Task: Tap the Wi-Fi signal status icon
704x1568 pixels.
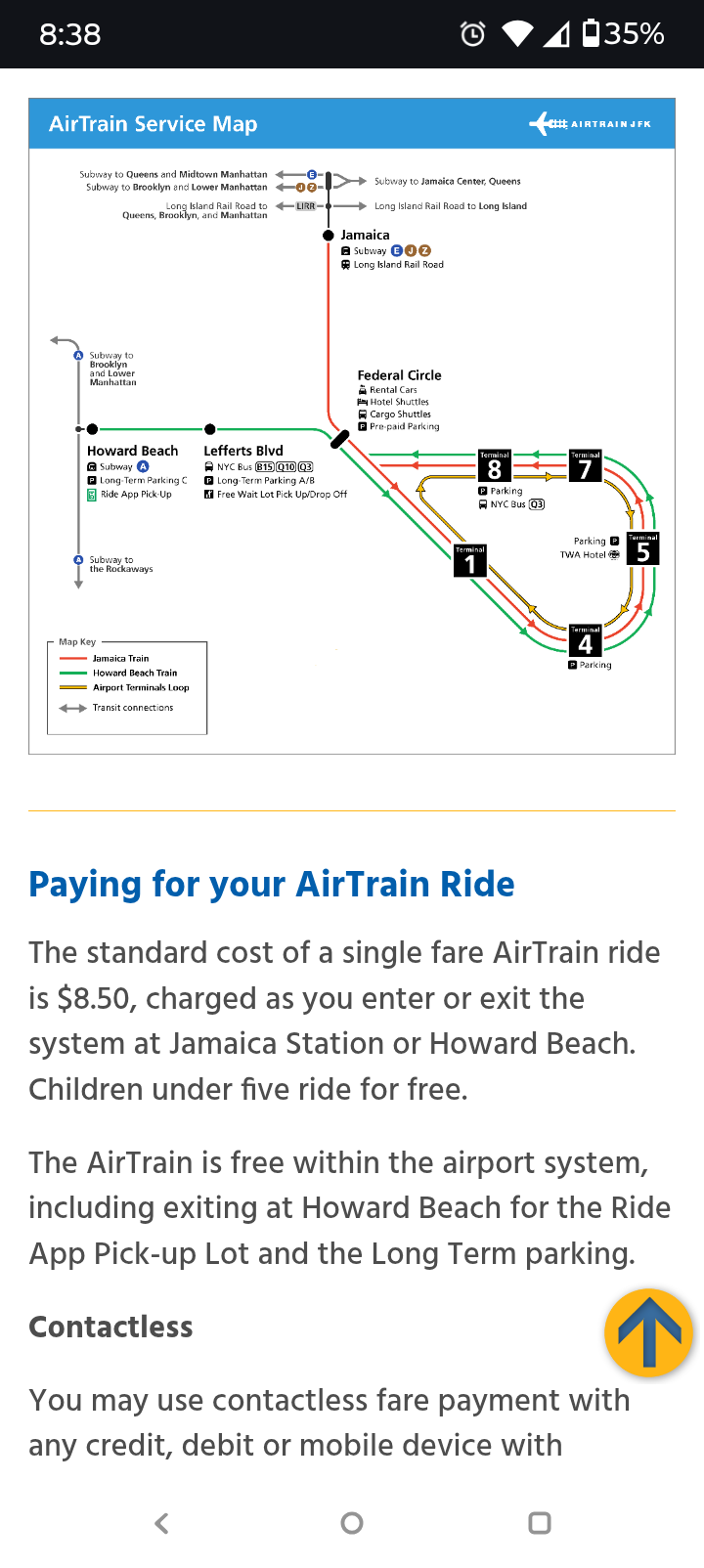Action: click(x=516, y=34)
